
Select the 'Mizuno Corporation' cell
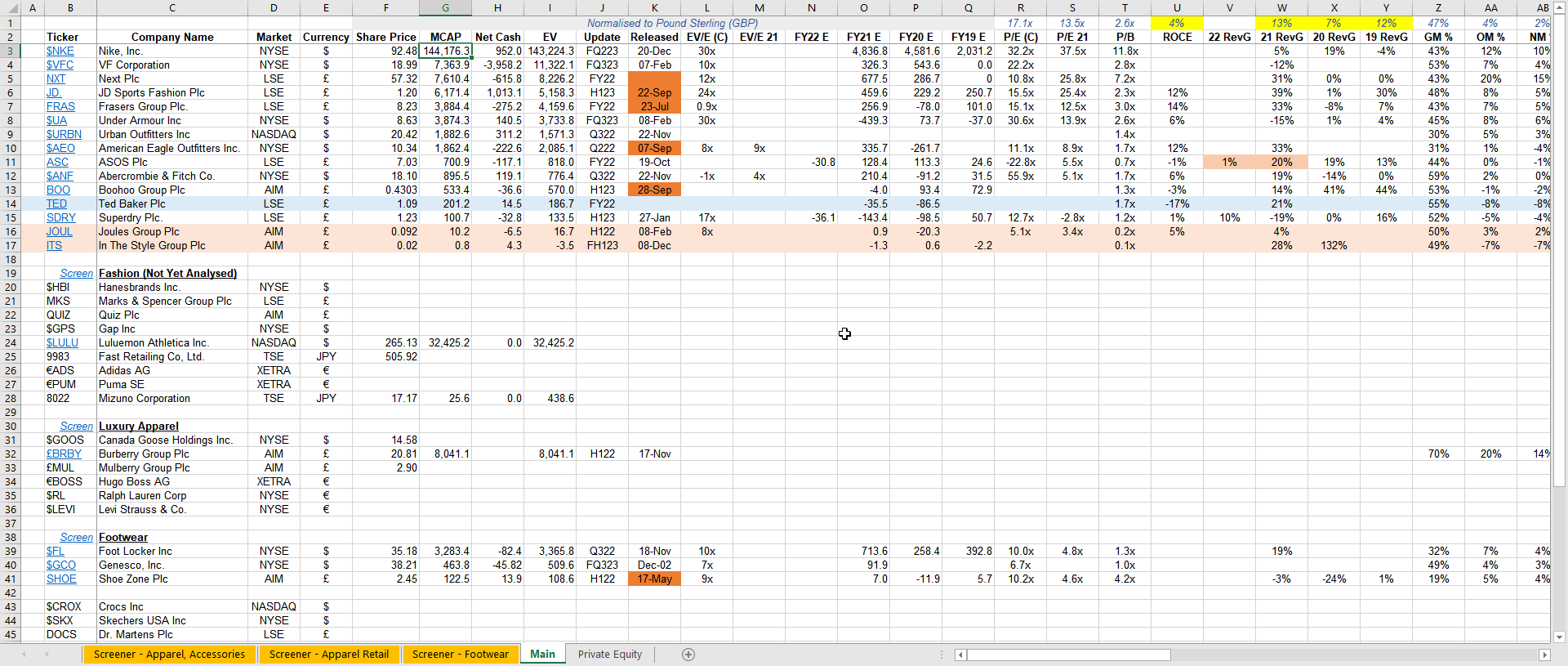pyautogui.click(x=171, y=399)
